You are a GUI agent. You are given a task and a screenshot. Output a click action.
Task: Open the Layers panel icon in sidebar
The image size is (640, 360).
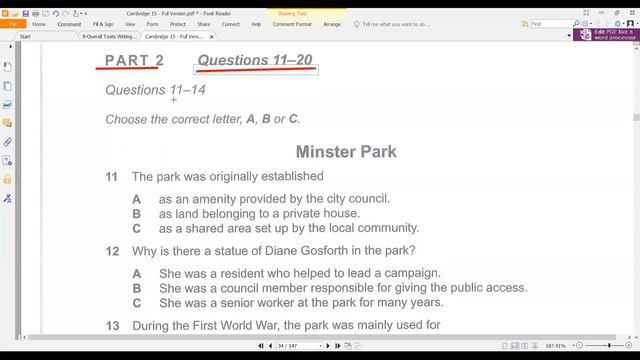point(7,105)
